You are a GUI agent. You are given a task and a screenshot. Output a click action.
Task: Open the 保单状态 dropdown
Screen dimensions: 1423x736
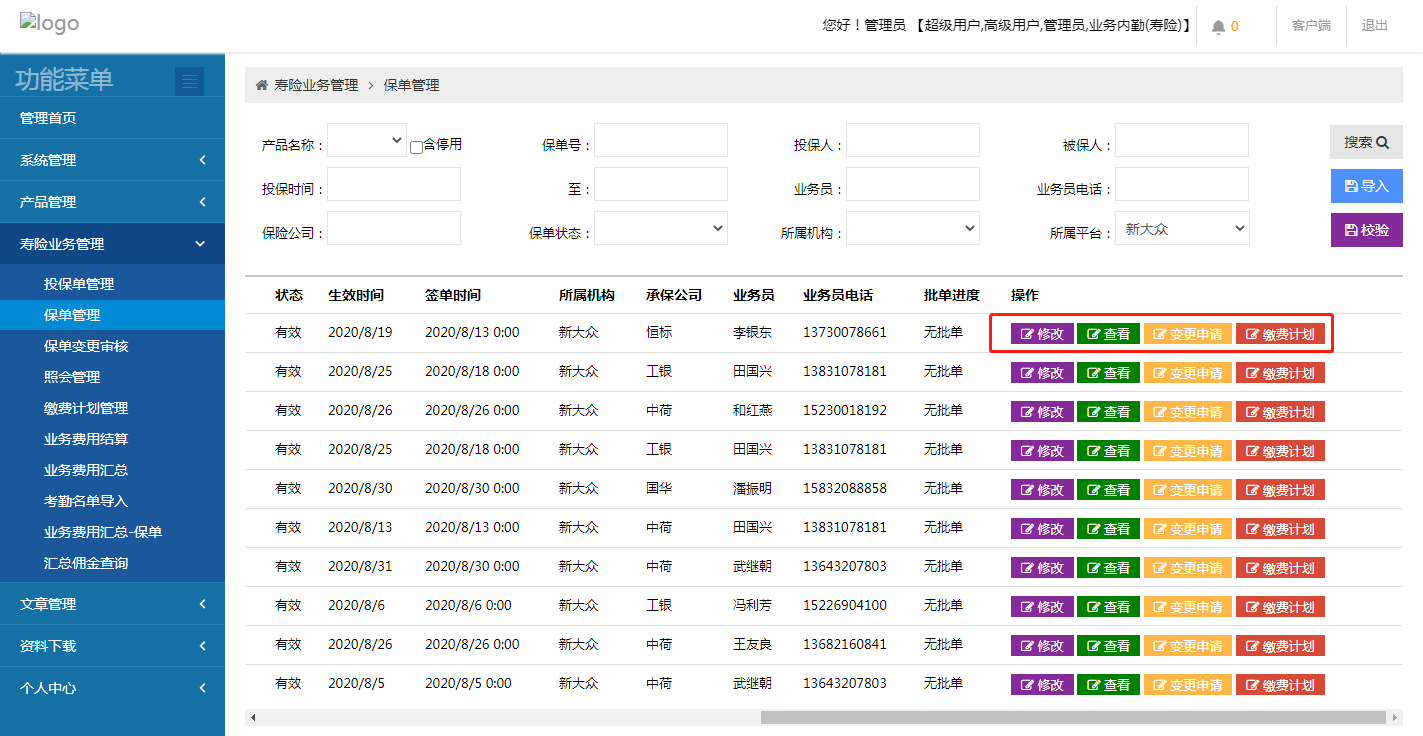tap(660, 229)
